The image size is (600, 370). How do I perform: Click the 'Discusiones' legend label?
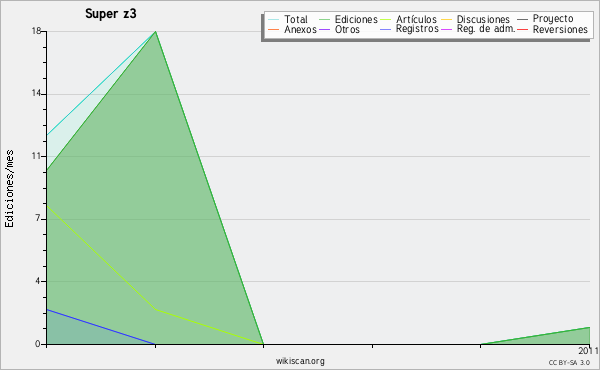tap(483, 19)
